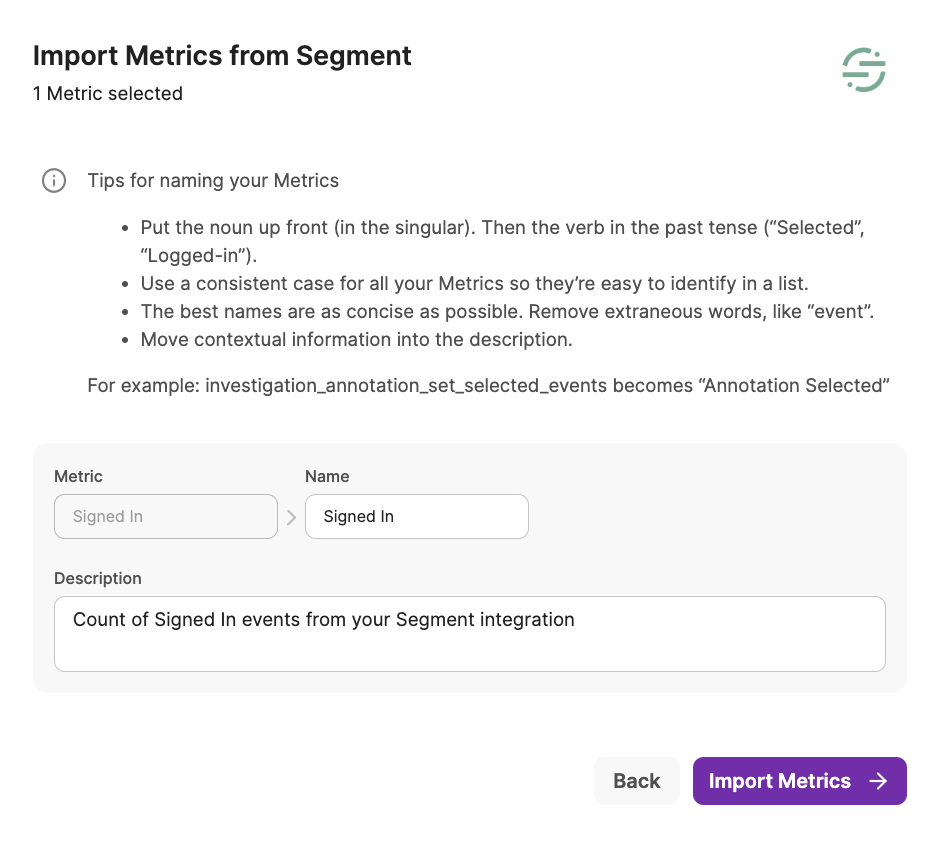The height and width of the screenshot is (844, 944).
Task: Click the Tips for naming your Metrics label
Action: click(x=213, y=181)
